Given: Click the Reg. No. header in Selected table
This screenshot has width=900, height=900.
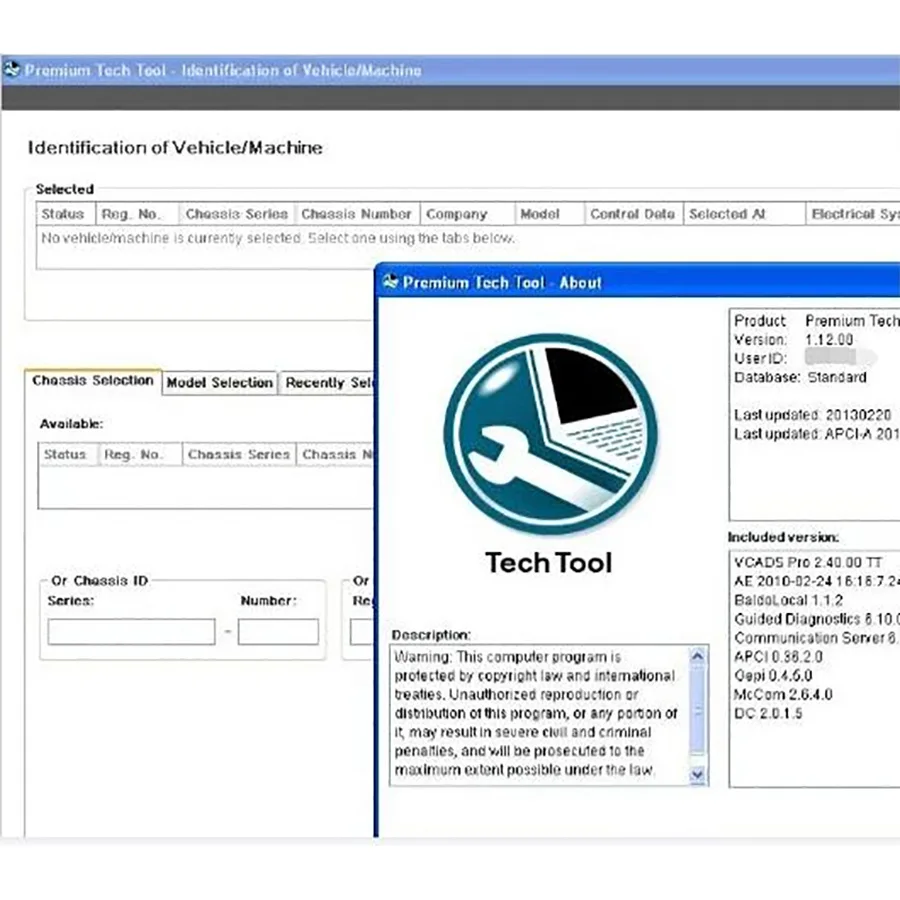Looking at the screenshot, I should tap(137, 214).
